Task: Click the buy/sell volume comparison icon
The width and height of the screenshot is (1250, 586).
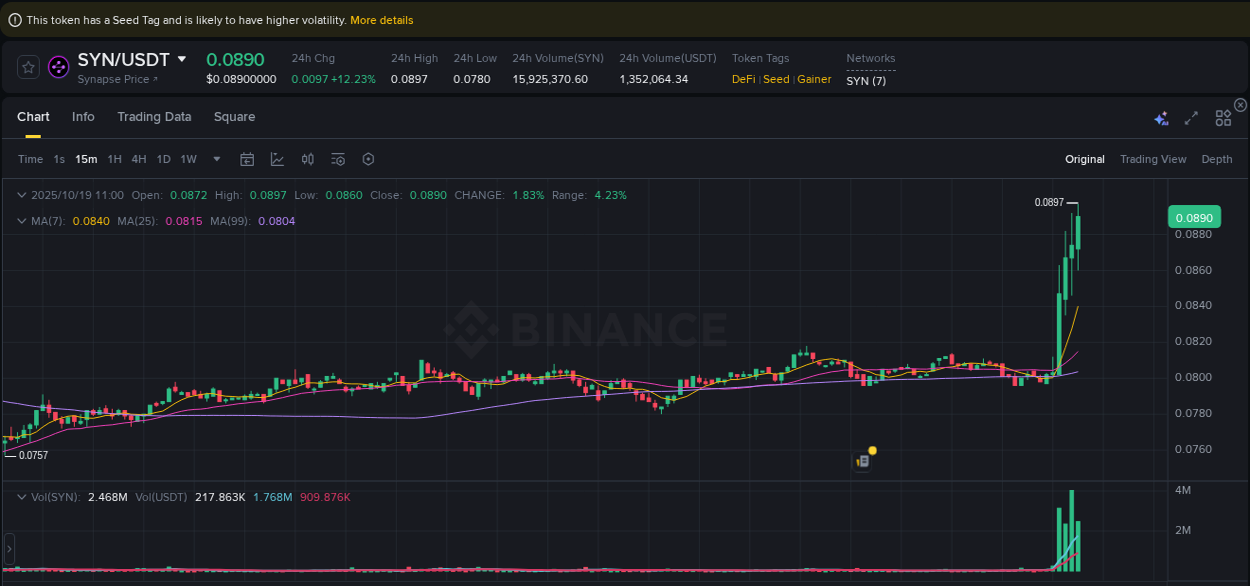Action: (308, 159)
